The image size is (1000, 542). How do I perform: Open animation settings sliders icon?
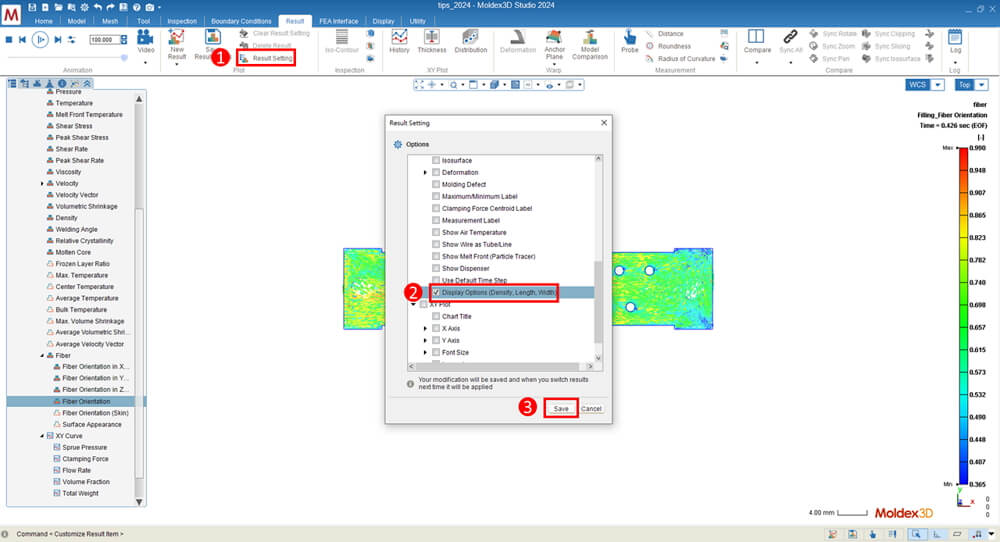71,40
